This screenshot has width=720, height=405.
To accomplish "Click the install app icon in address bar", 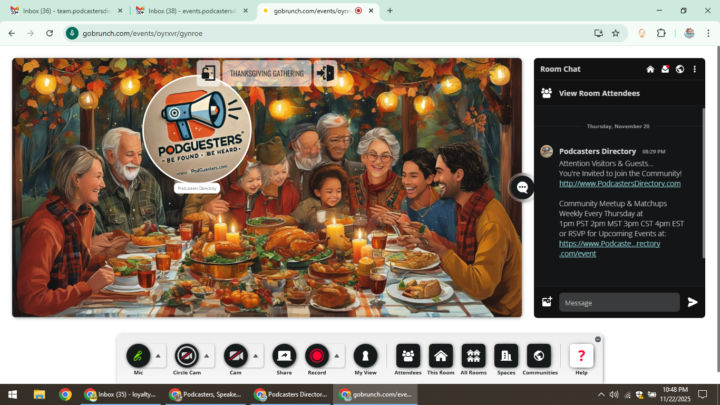I will click(598, 33).
